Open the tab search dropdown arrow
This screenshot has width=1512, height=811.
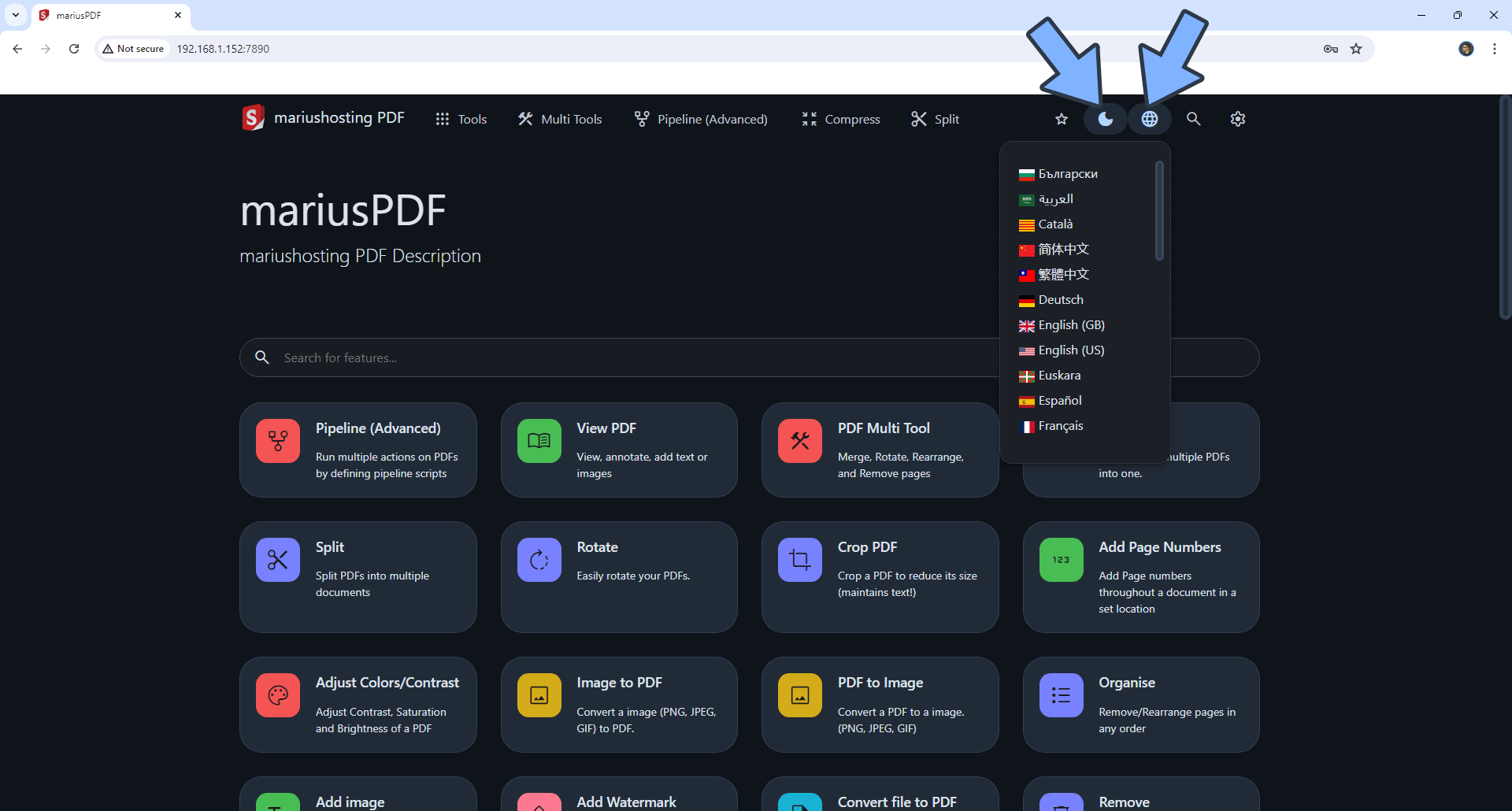15,15
